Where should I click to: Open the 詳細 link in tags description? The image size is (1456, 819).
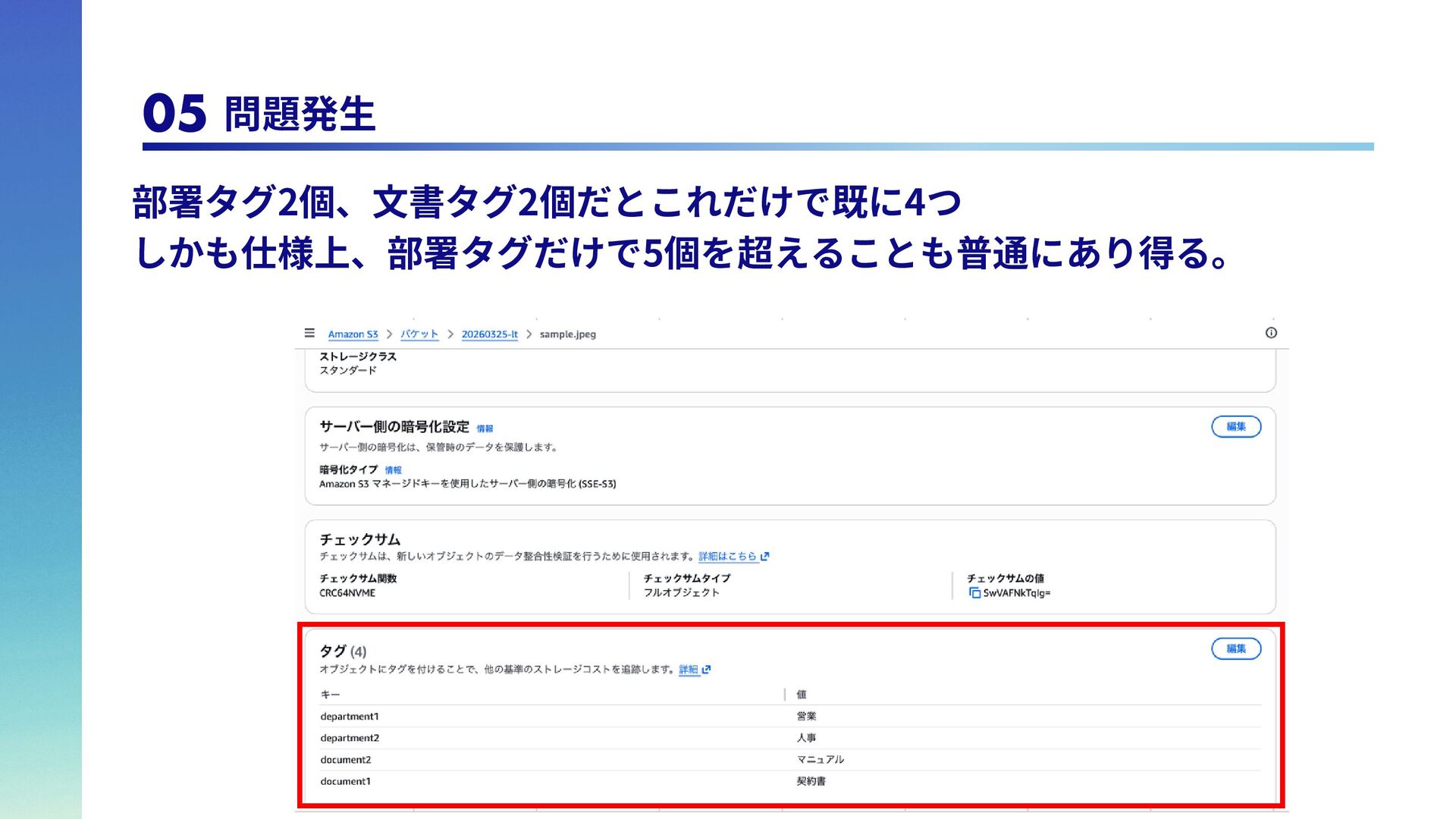pyautogui.click(x=688, y=670)
